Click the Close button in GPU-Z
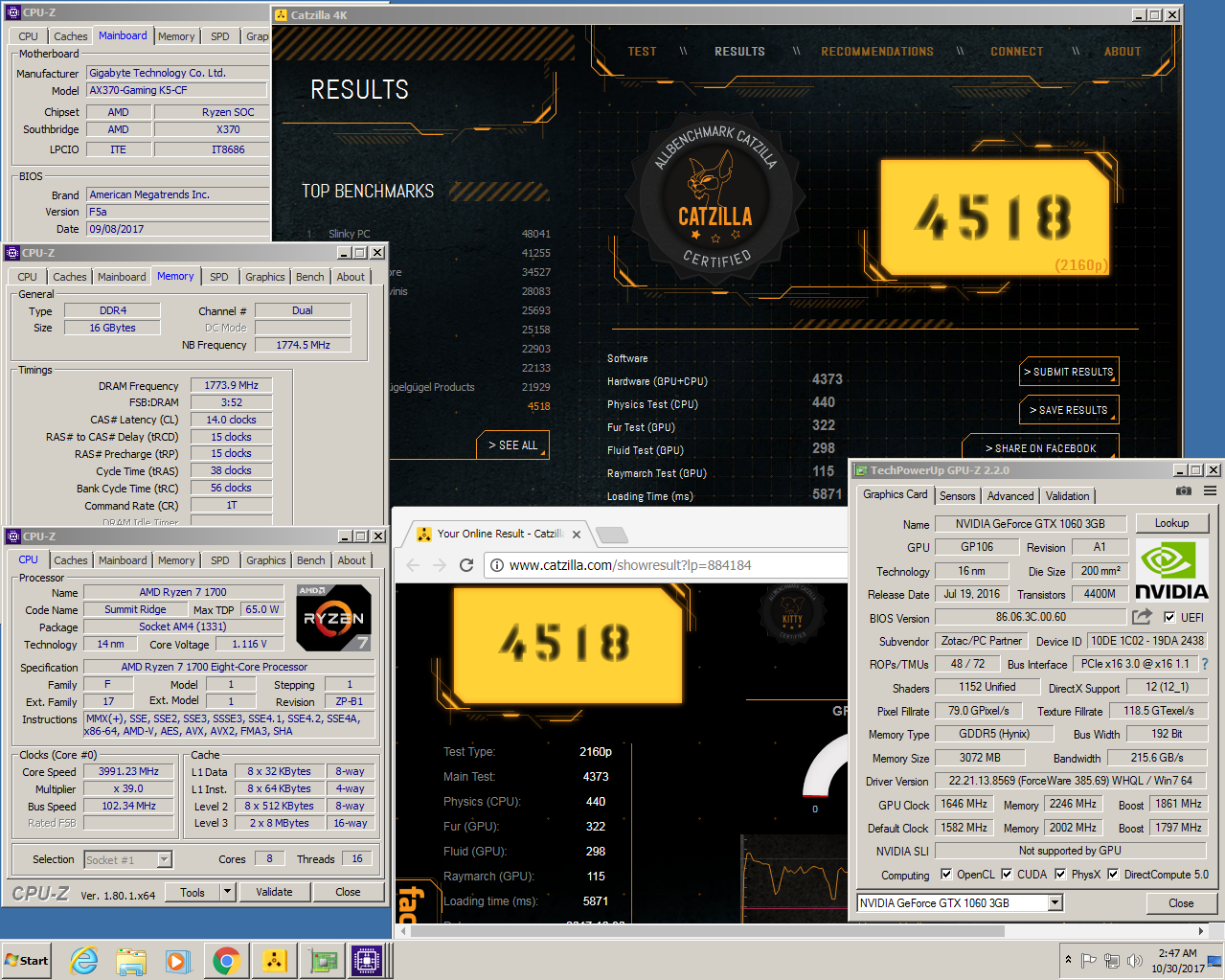Screen dimensions: 1225x980 pos(1181,903)
